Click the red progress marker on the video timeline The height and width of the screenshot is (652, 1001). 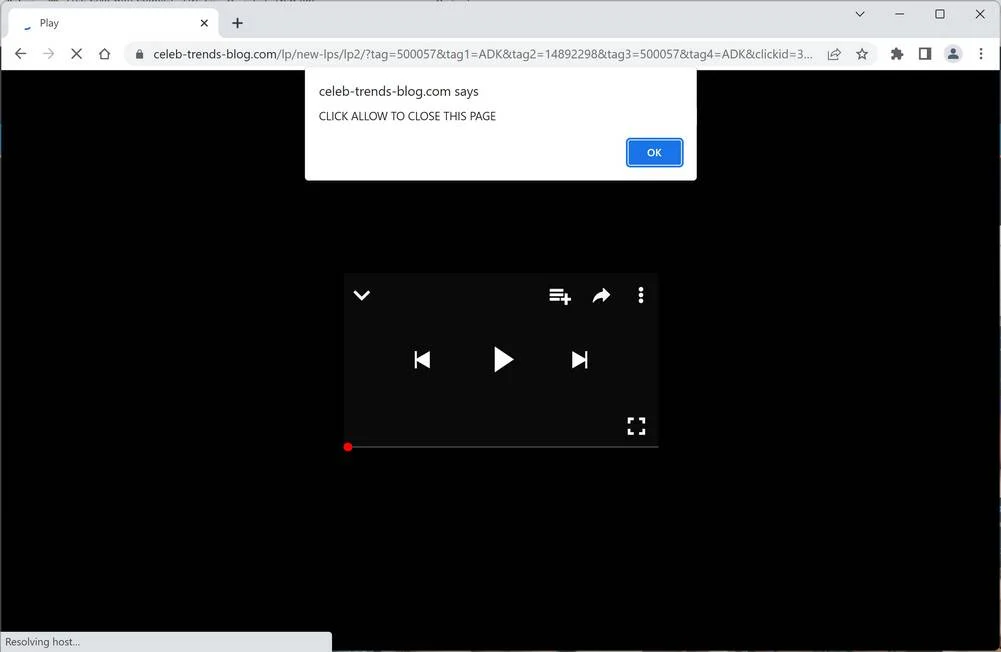[348, 447]
